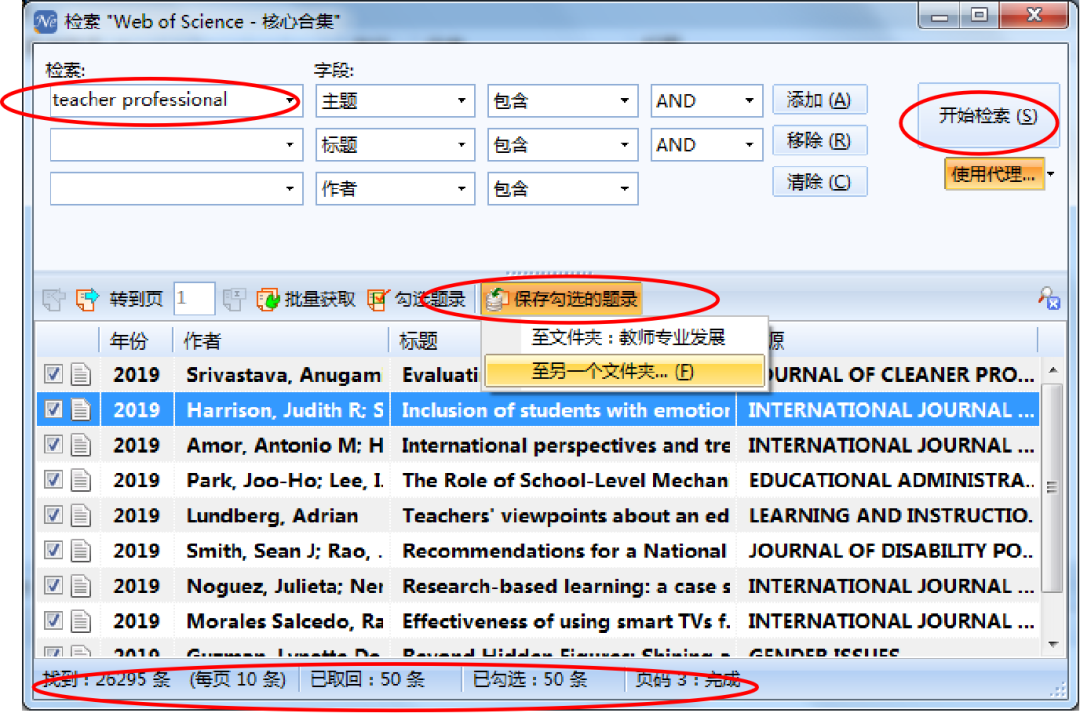Screen dimensions: 1080x713
Task: Select 'Effectiveness of using smart TVs f.' title
Action: tap(566, 621)
